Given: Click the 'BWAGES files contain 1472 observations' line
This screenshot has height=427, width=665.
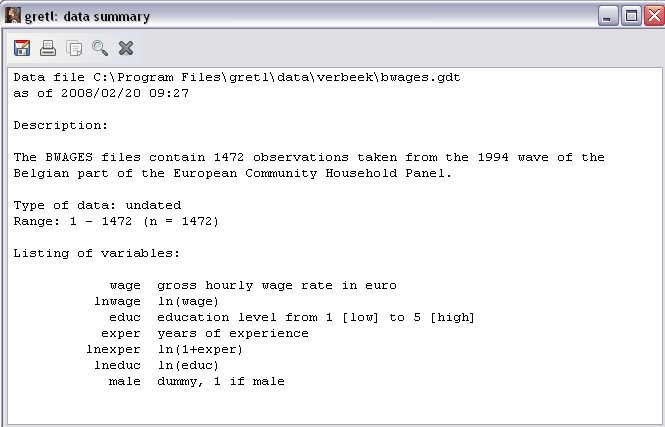Looking at the screenshot, I should [x=309, y=157].
